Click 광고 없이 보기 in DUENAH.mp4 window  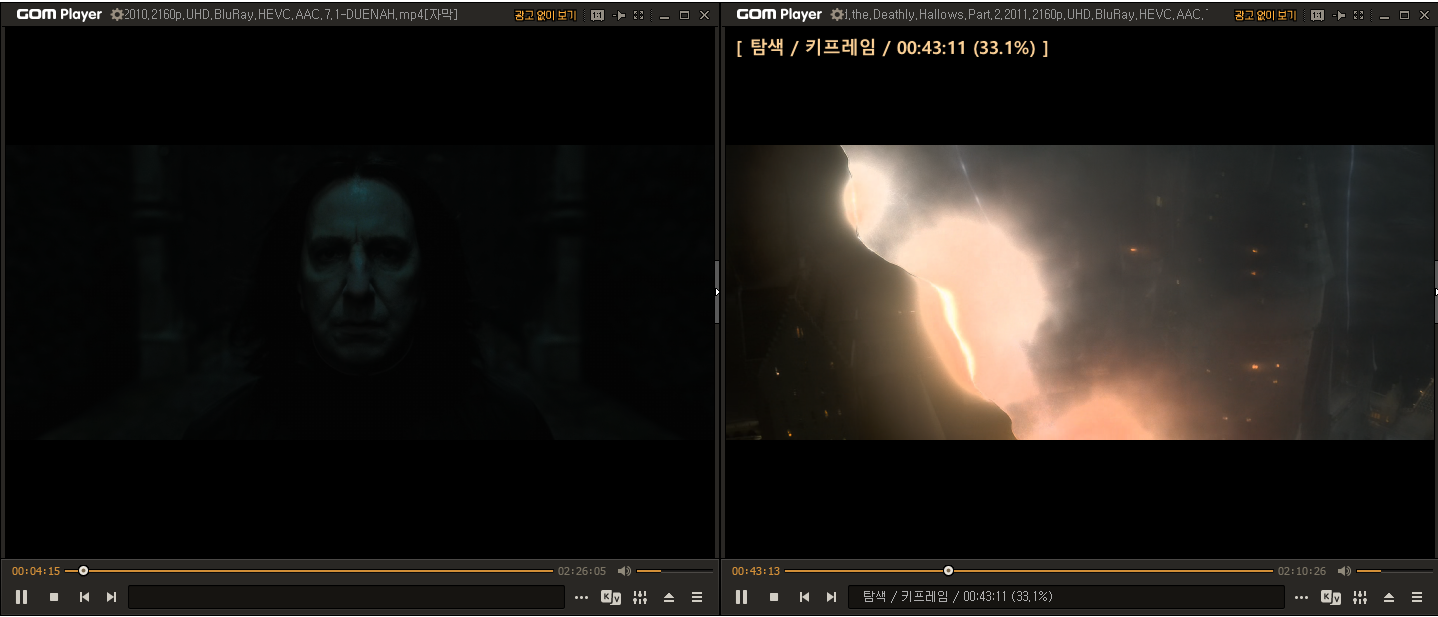(x=546, y=15)
